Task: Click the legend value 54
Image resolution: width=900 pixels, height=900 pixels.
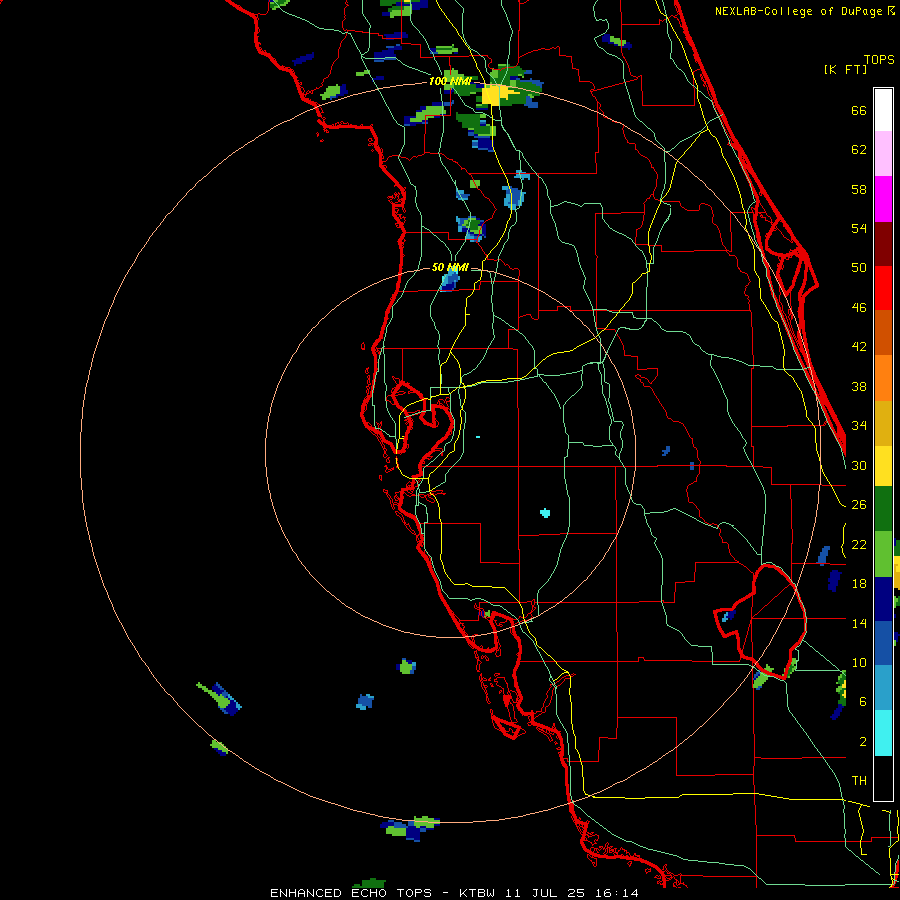Action: pos(859,228)
